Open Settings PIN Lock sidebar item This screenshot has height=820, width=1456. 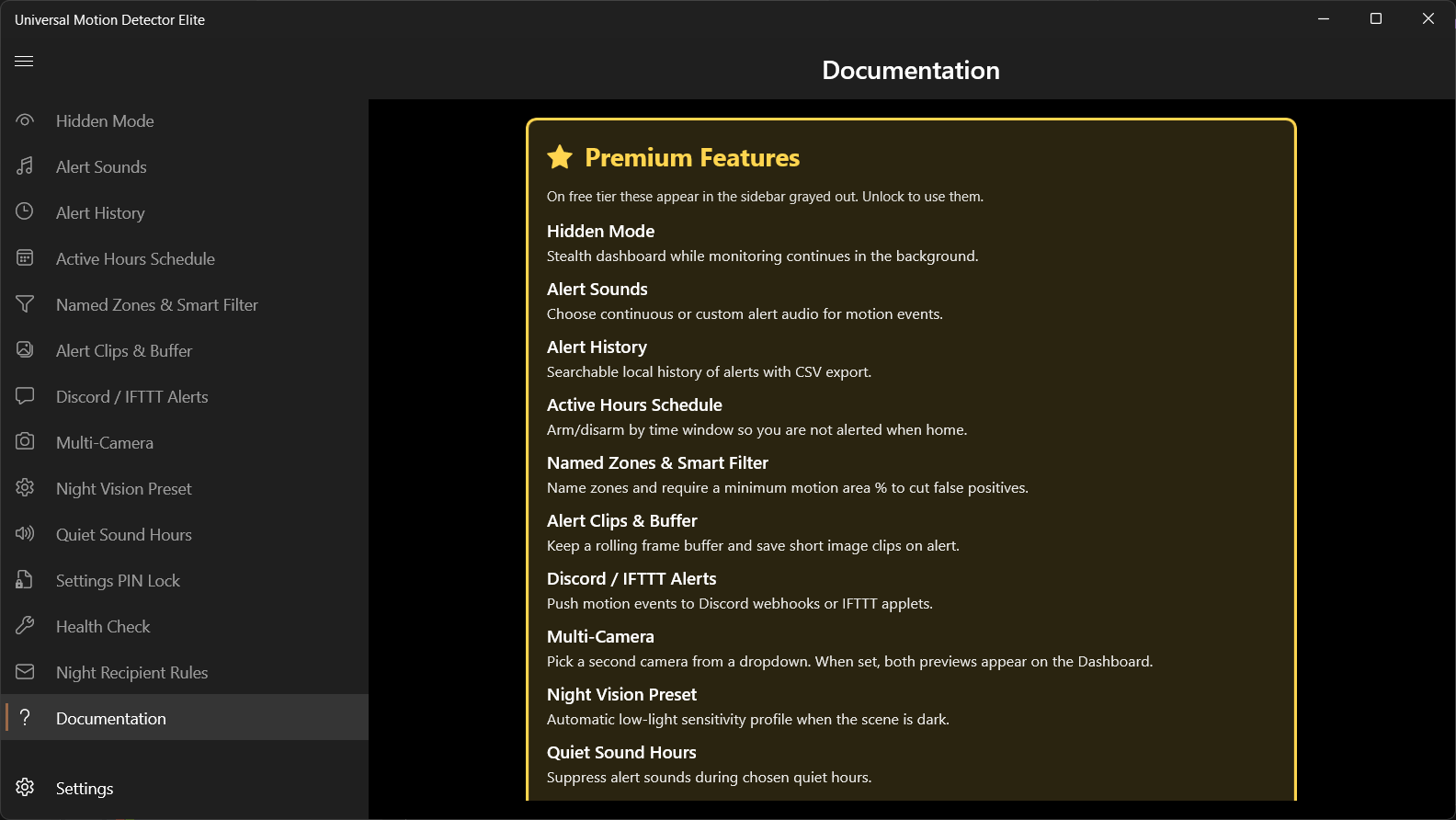pos(185,580)
